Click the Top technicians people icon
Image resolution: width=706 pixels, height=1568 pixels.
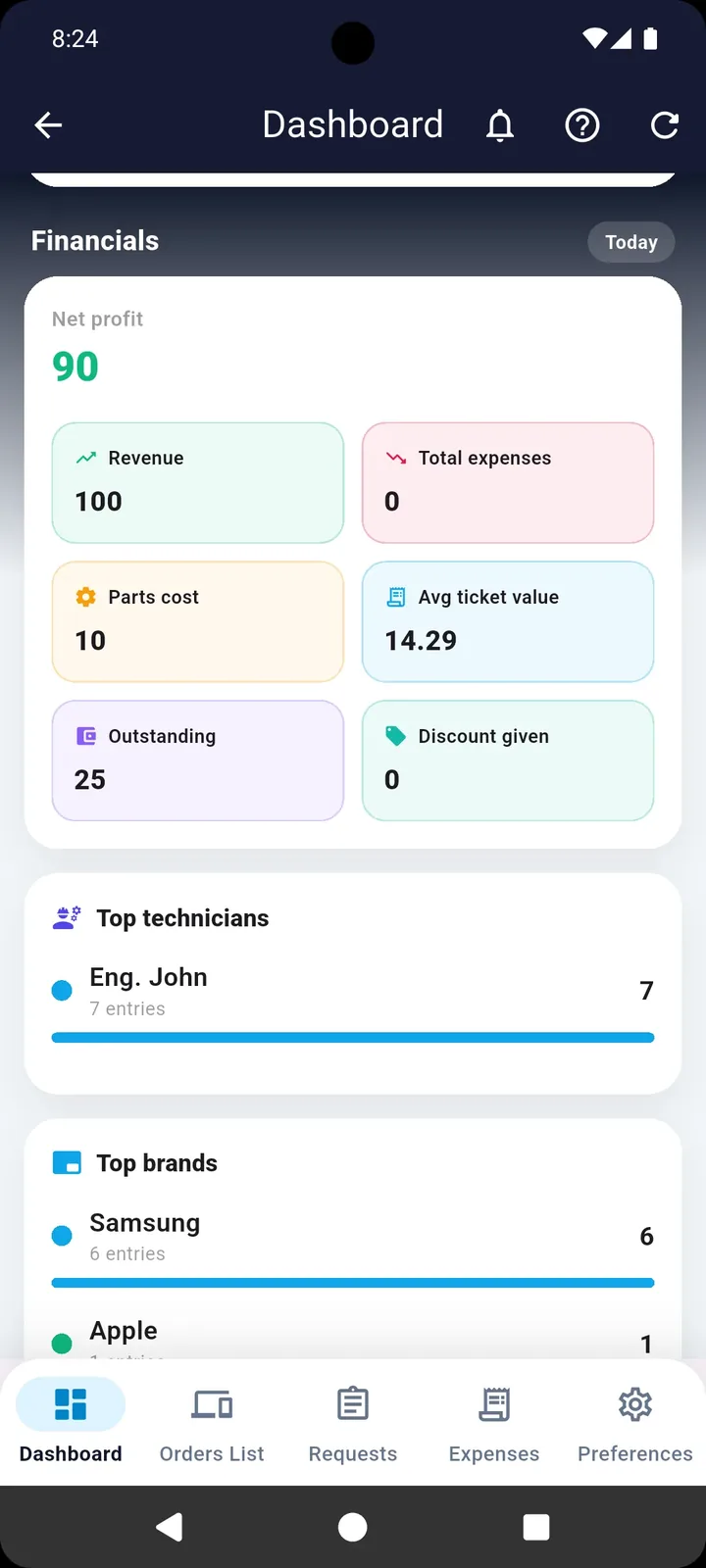coord(67,918)
